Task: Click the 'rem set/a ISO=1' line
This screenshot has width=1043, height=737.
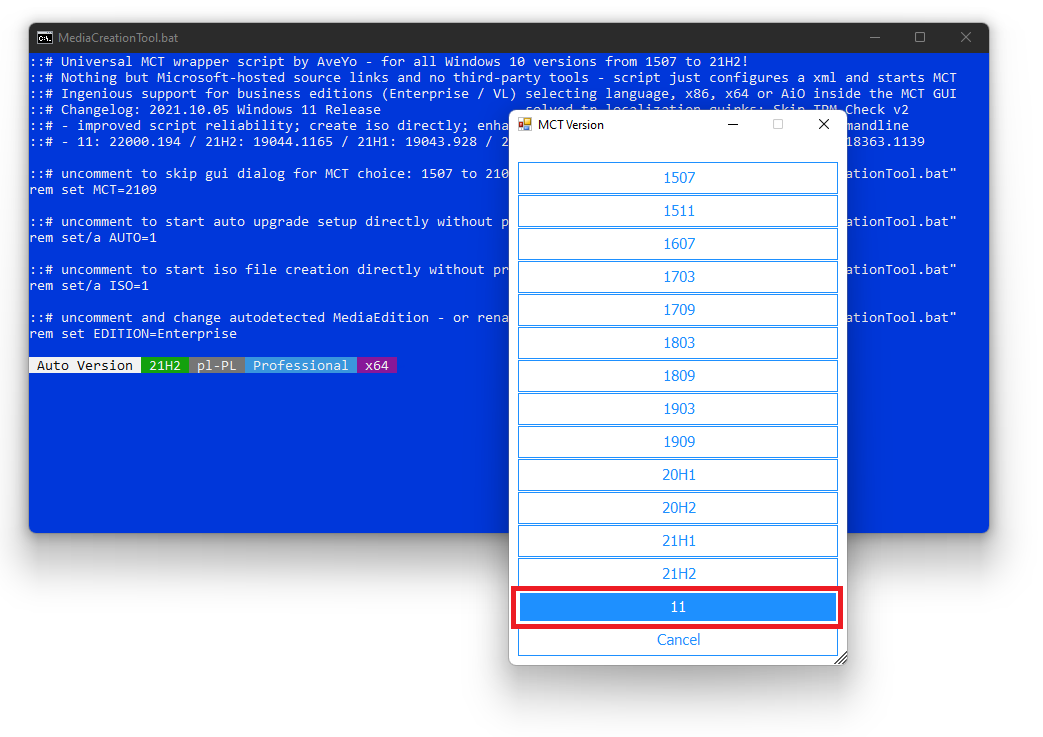Action: click(90, 286)
